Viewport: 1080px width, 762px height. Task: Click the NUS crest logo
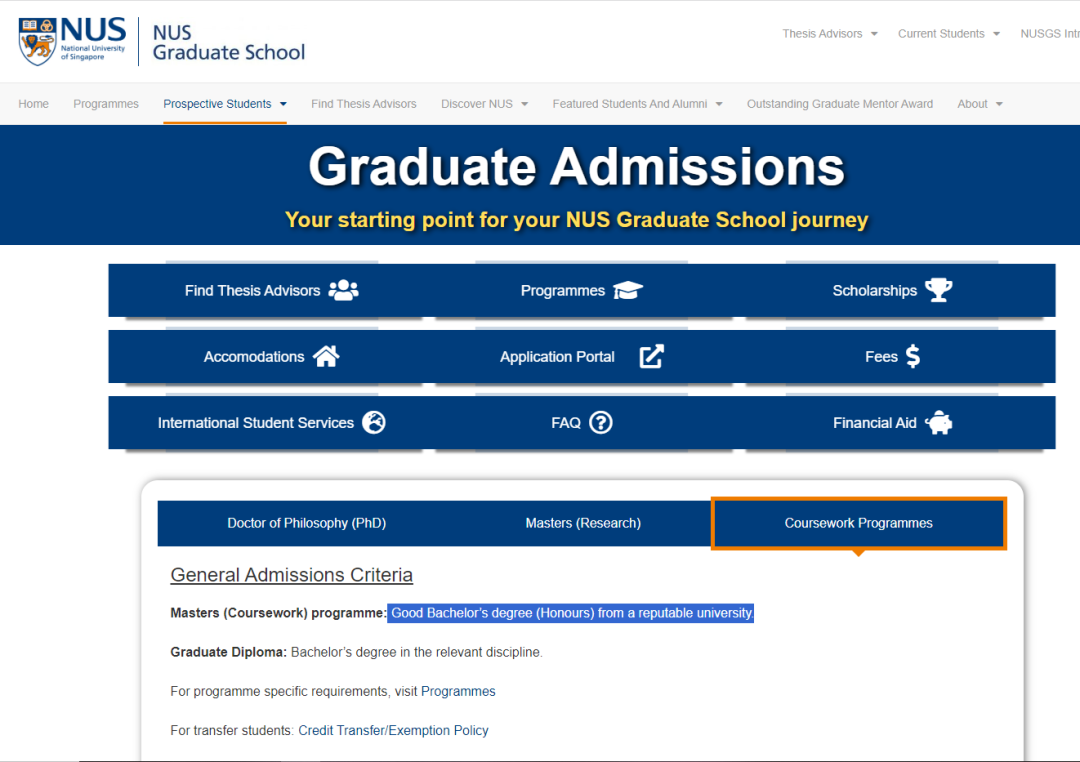tap(37, 42)
